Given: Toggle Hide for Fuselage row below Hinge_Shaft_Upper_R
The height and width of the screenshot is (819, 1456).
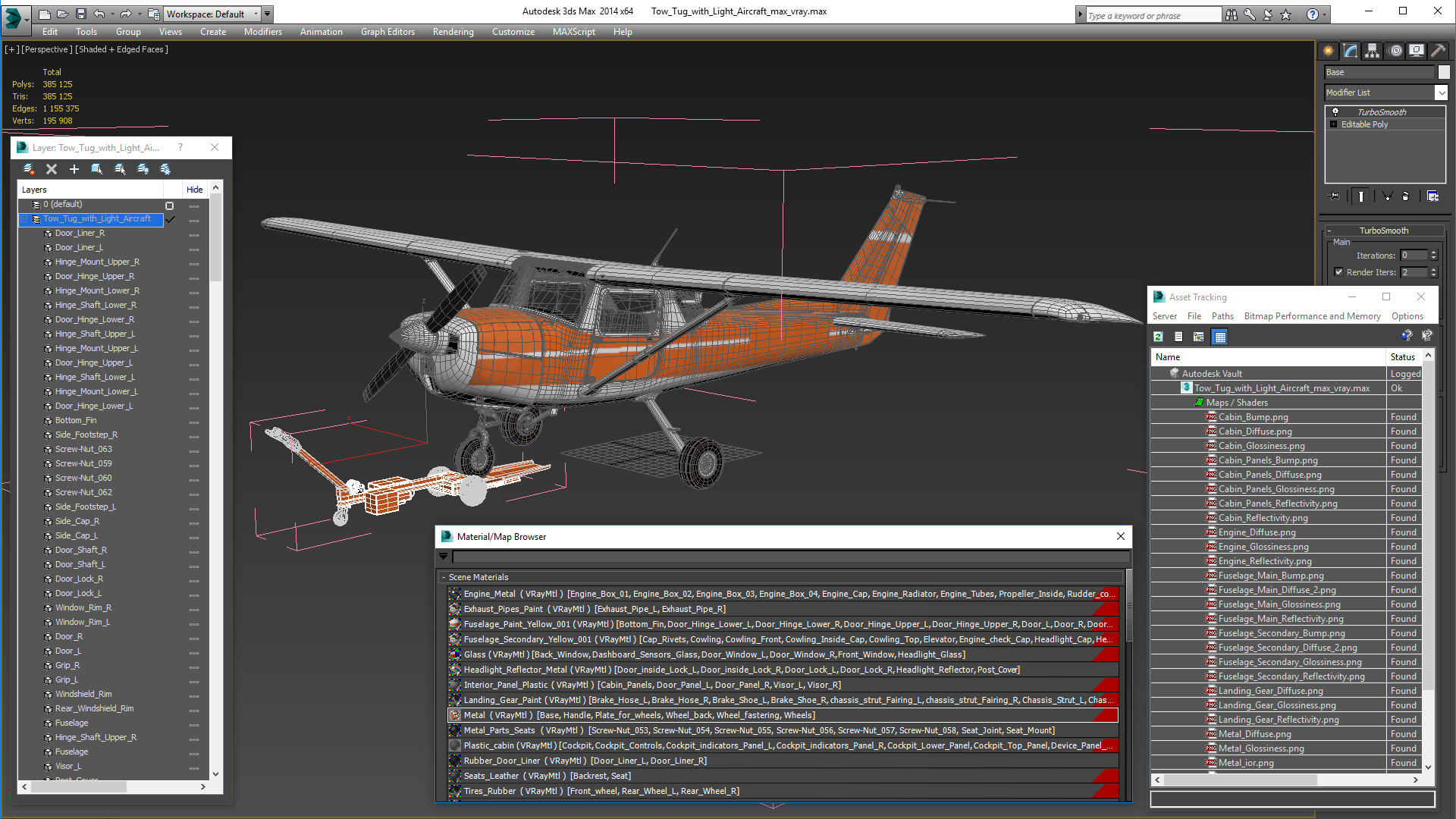Looking at the screenshot, I should pos(194,753).
